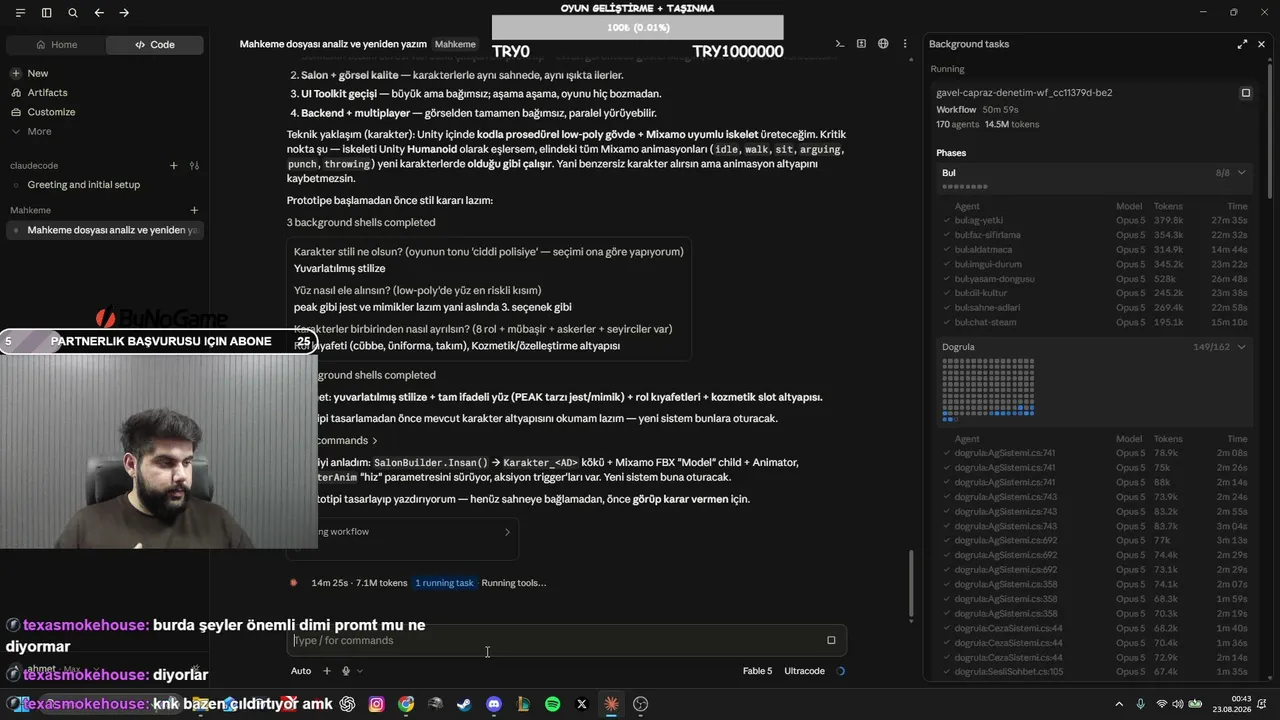Viewport: 1280px width, 720px height.
Task: Open Discord from the taskbar
Action: coord(494,704)
